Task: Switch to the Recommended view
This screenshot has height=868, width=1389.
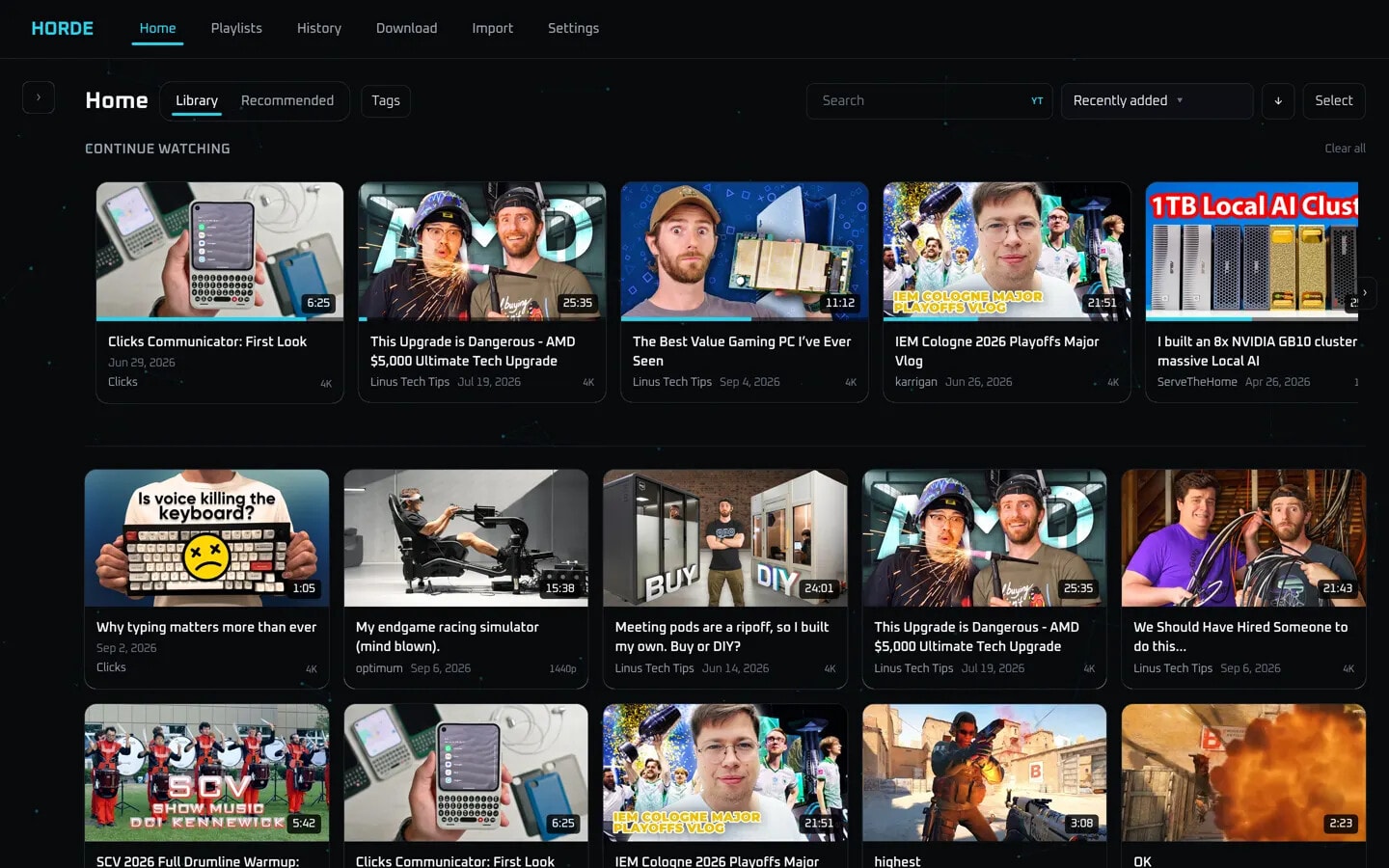Action: click(x=287, y=100)
